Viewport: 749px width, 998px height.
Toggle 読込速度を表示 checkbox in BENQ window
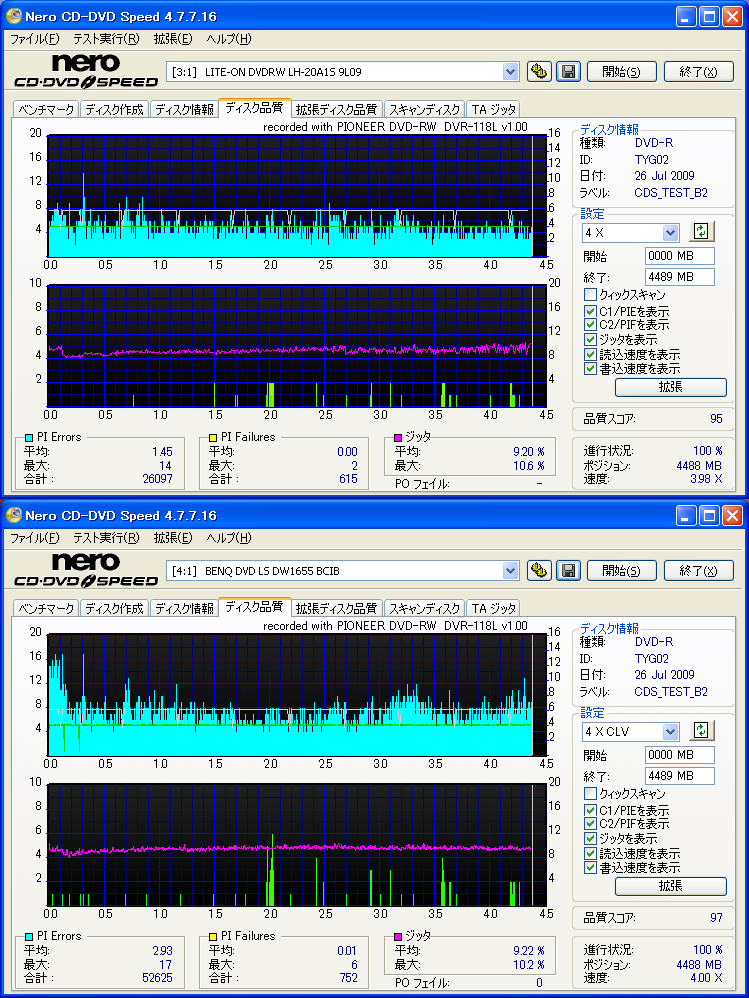coord(590,854)
